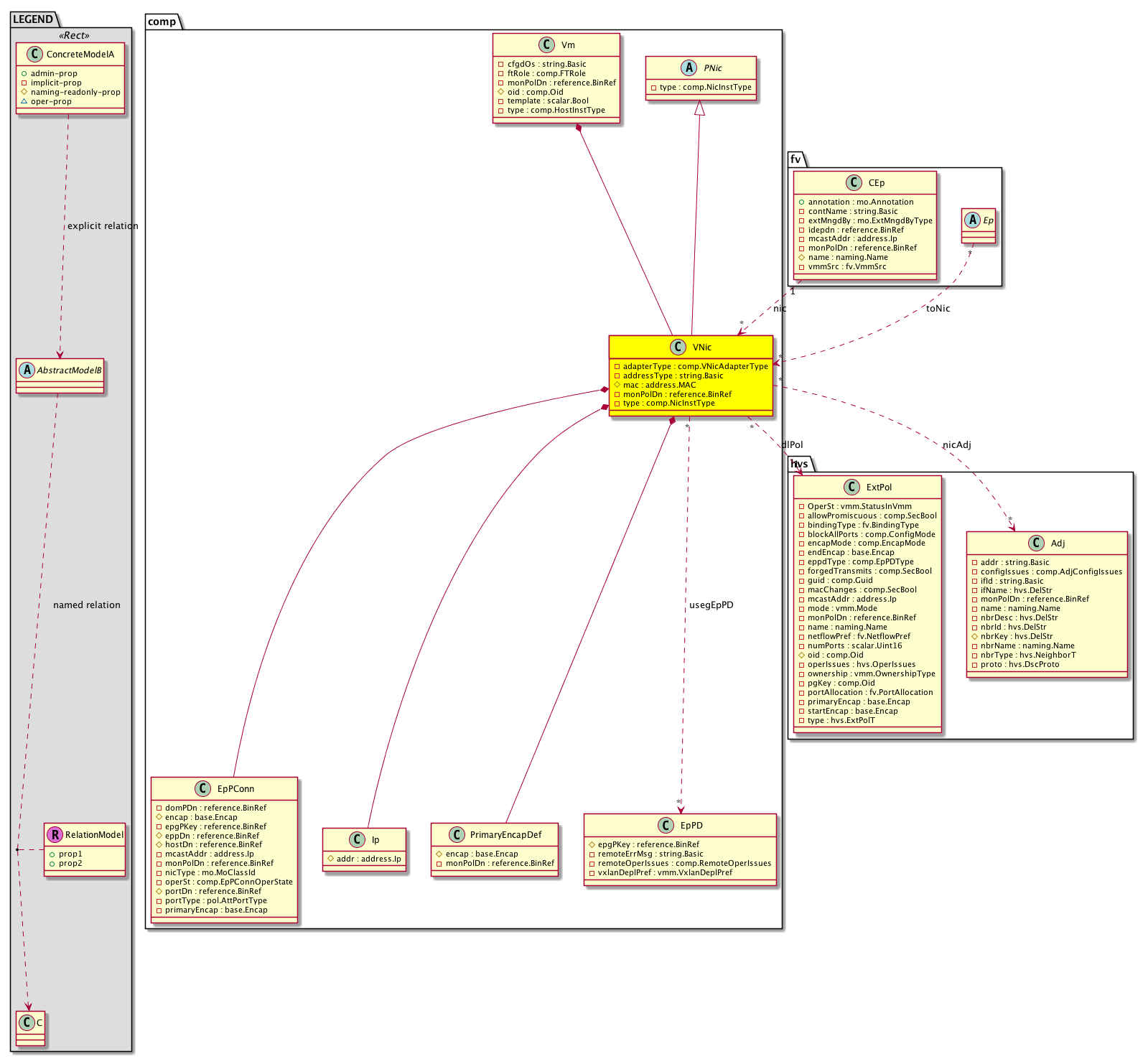
Task: Select the 'fv' package tab
Action: [795, 159]
